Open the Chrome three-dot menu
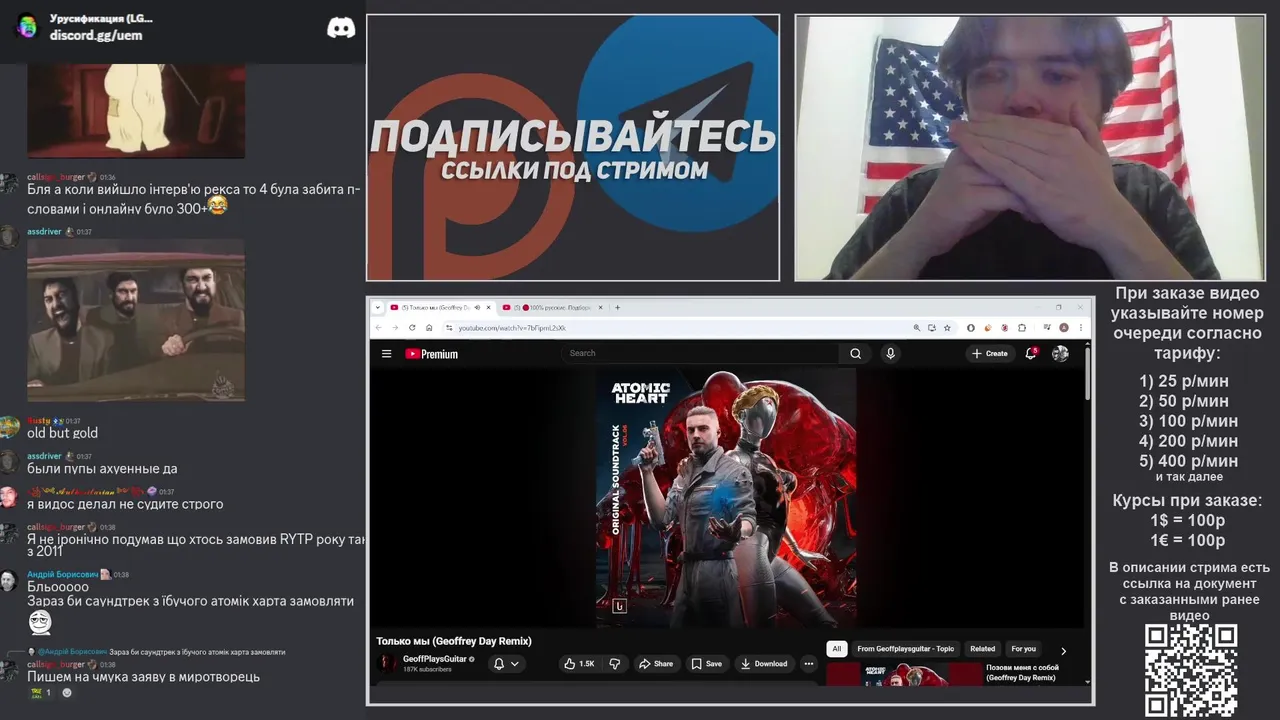 click(1081, 328)
